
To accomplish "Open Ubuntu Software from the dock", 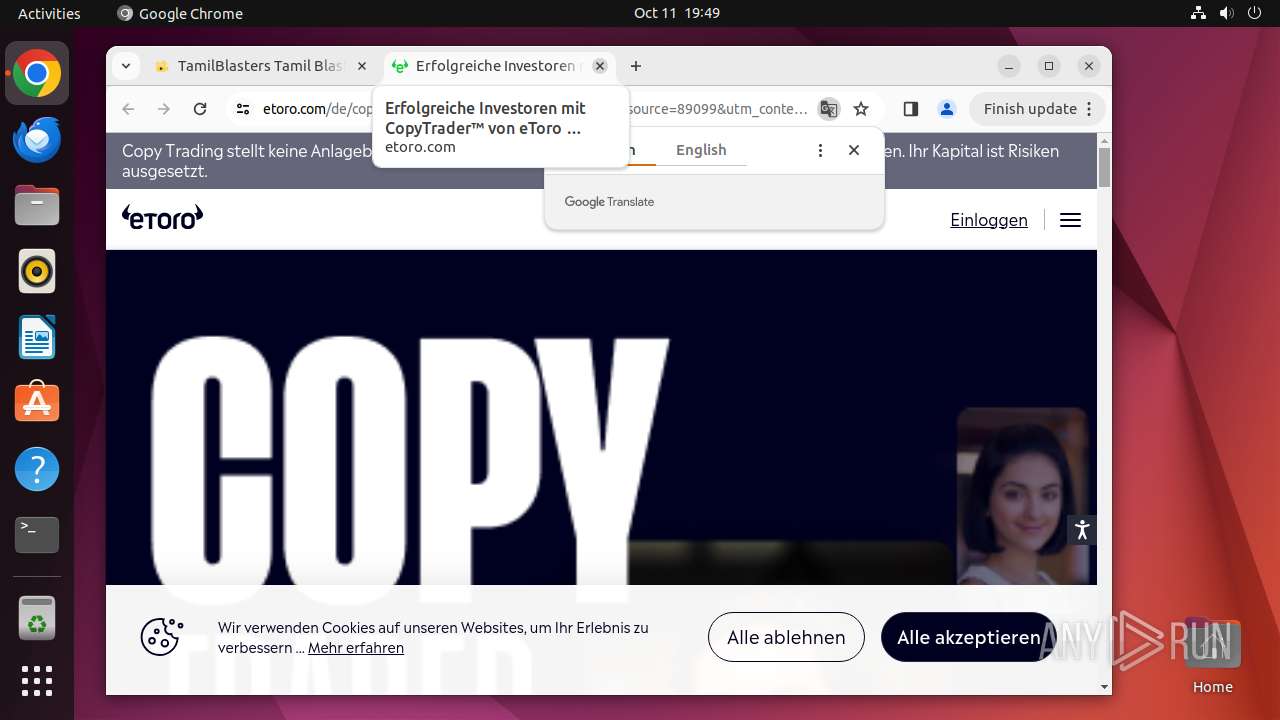I will click(37, 403).
